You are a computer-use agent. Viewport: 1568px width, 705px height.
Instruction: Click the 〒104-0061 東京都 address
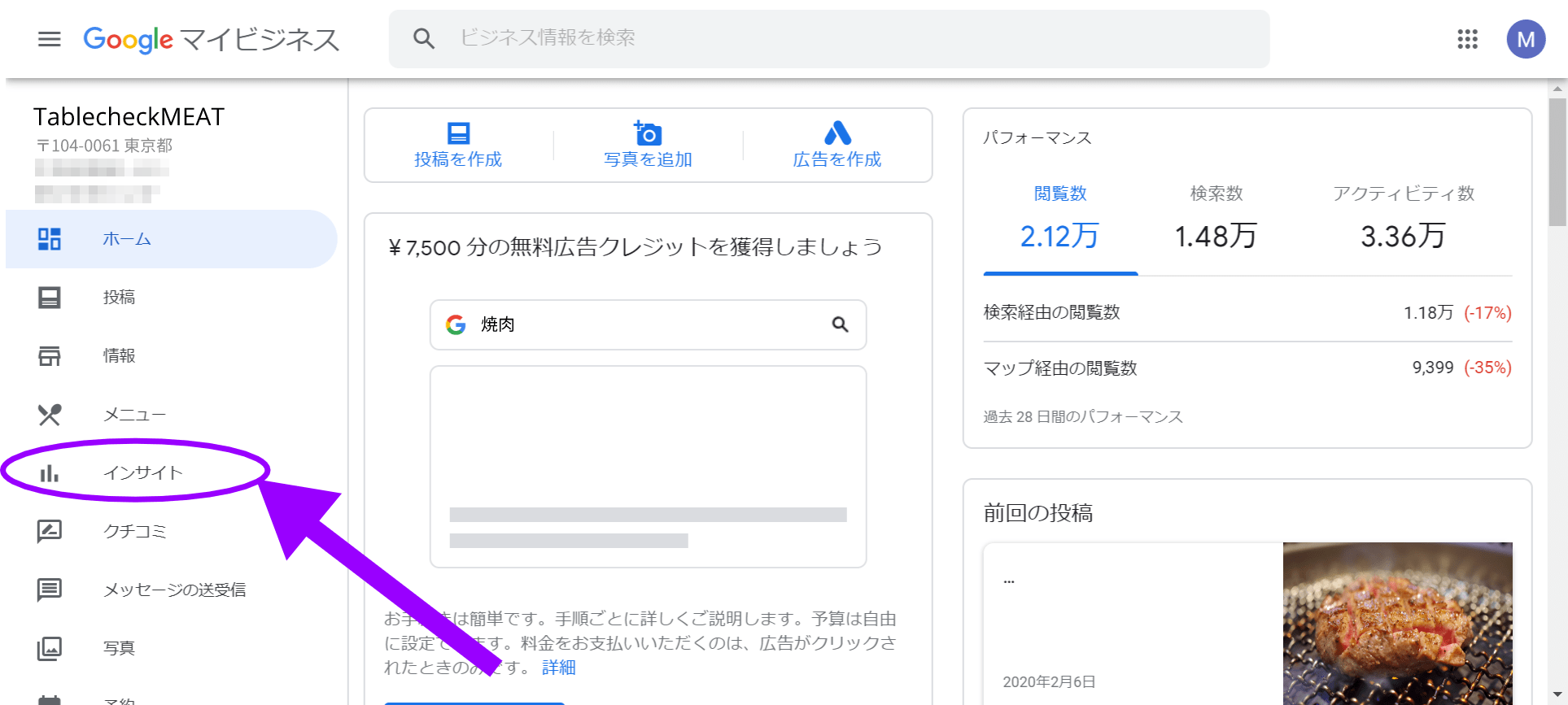[x=104, y=146]
